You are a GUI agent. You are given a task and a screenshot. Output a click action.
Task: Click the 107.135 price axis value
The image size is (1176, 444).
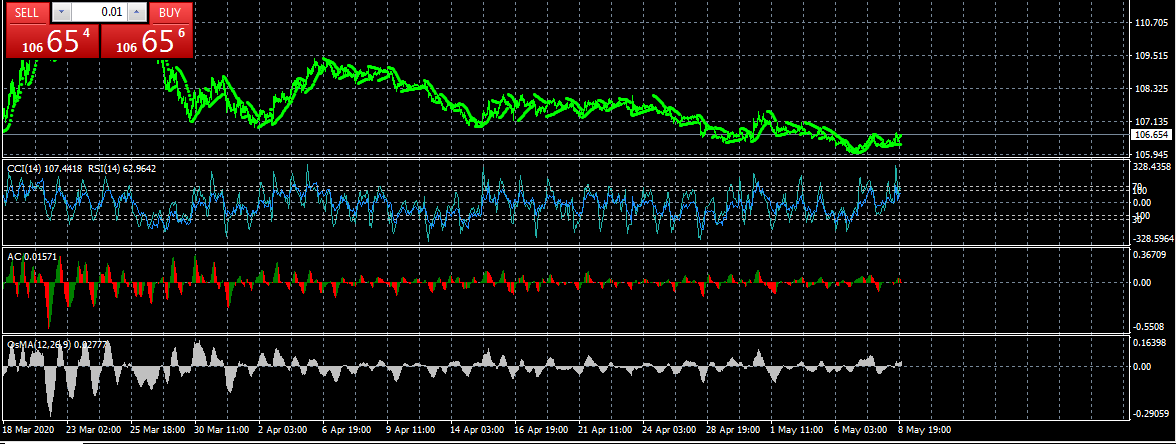click(1151, 122)
